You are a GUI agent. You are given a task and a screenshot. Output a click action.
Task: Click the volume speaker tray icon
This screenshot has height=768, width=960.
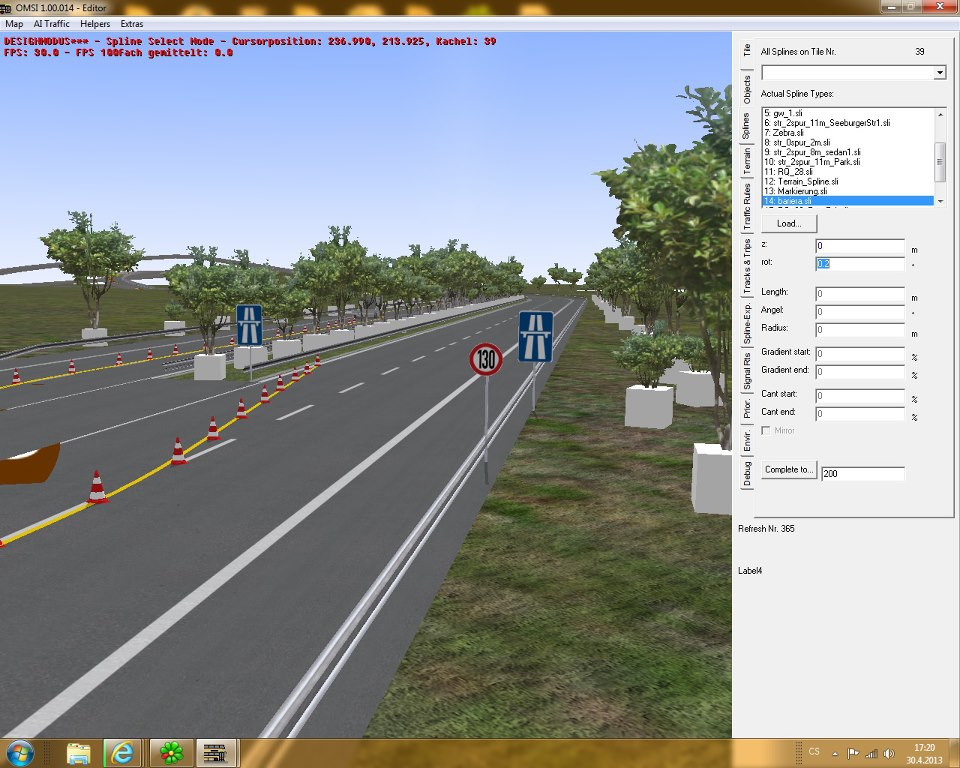coord(887,753)
